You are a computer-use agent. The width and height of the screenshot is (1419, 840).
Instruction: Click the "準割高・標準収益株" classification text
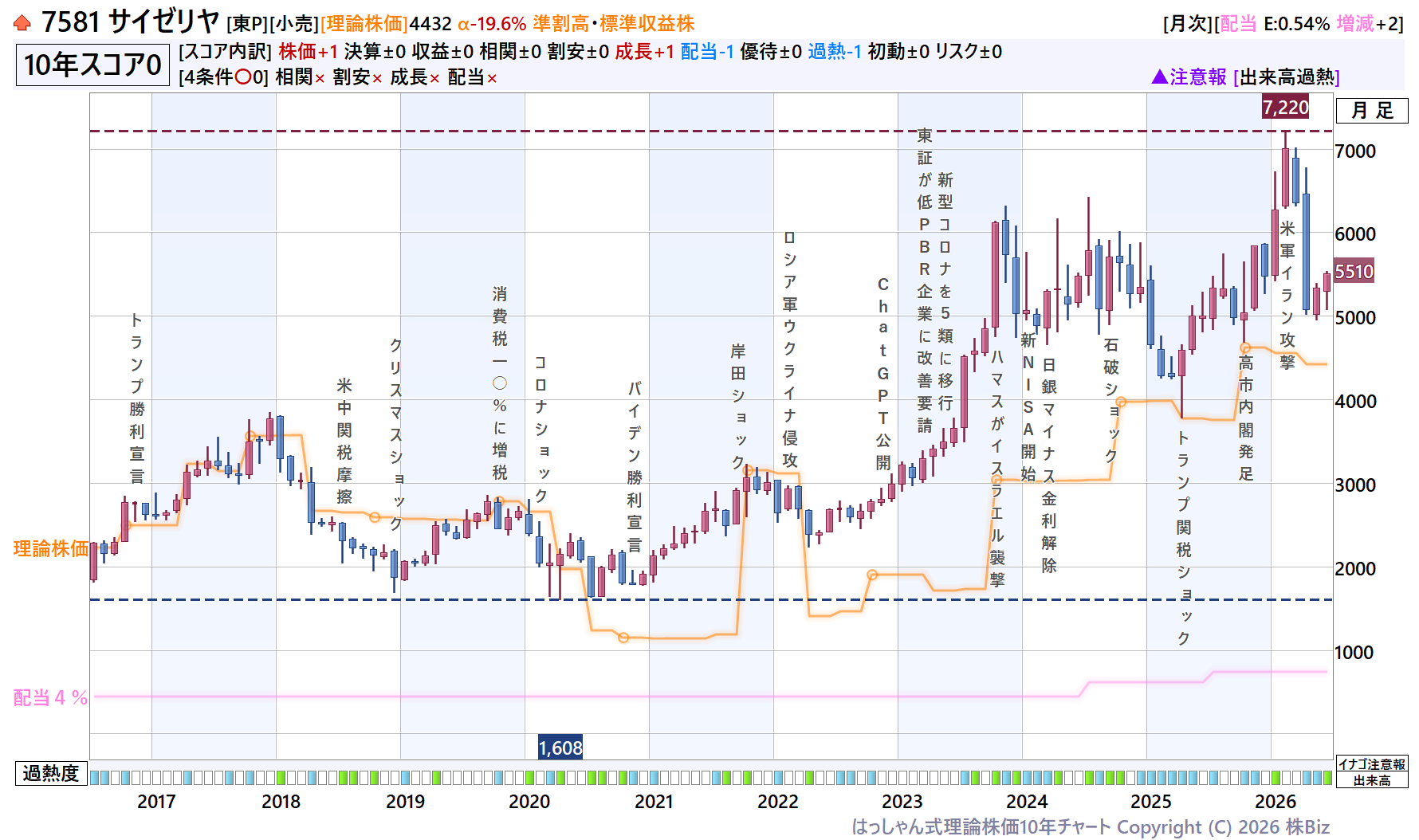click(614, 24)
